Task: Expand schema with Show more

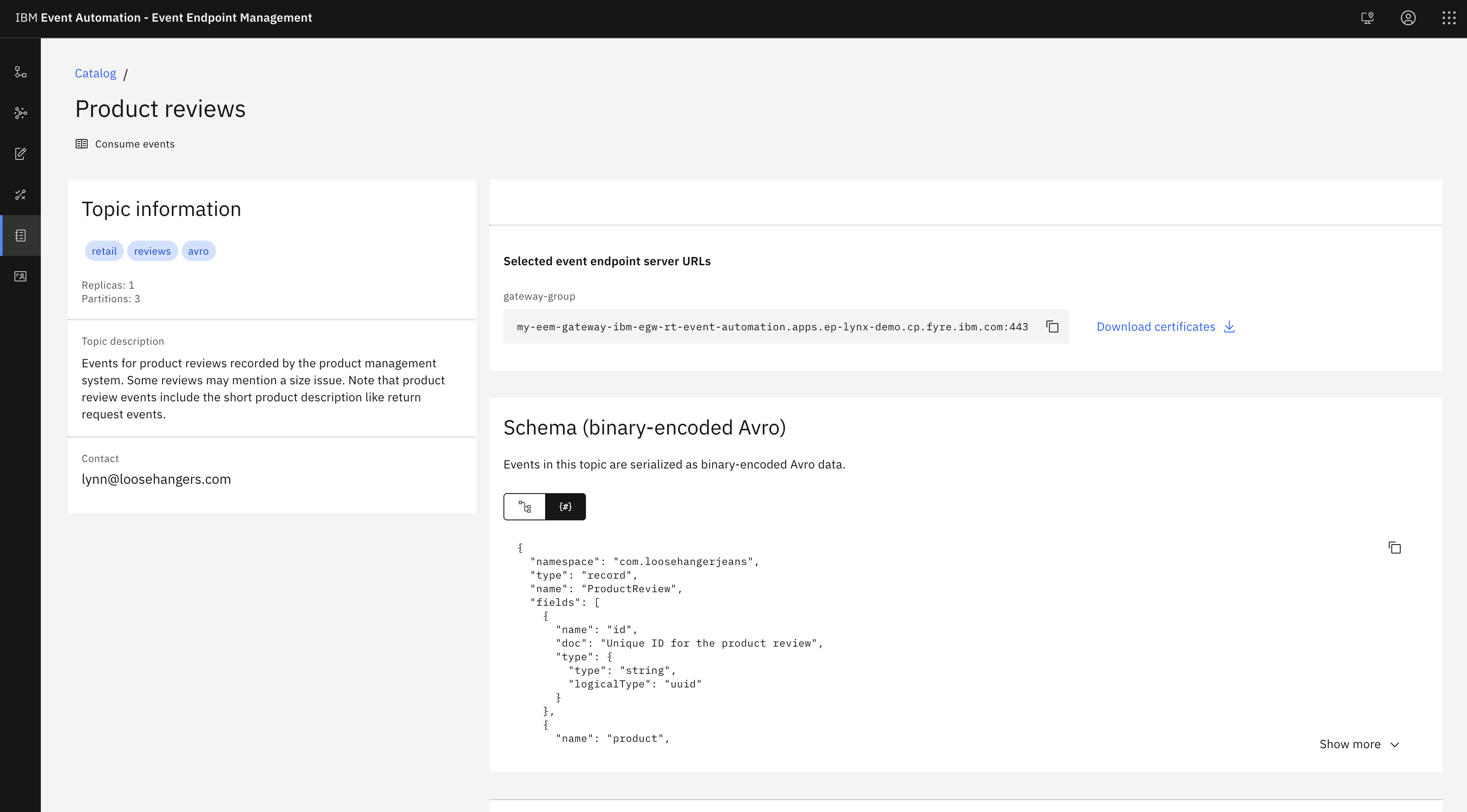Action: pyautogui.click(x=1359, y=744)
